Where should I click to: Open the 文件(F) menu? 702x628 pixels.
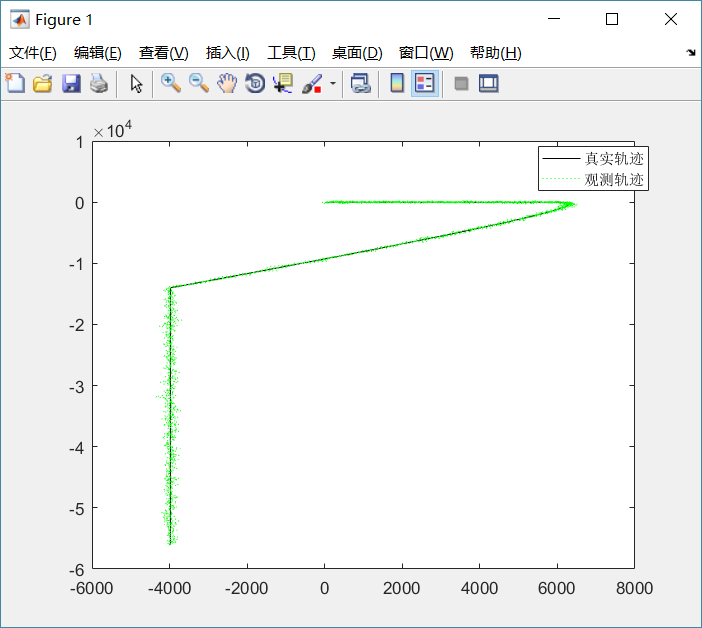[x=32, y=53]
